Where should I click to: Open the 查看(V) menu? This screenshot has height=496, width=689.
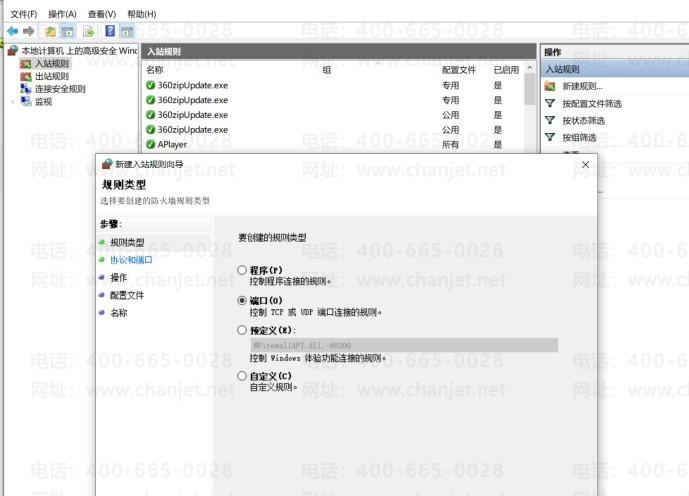102,14
